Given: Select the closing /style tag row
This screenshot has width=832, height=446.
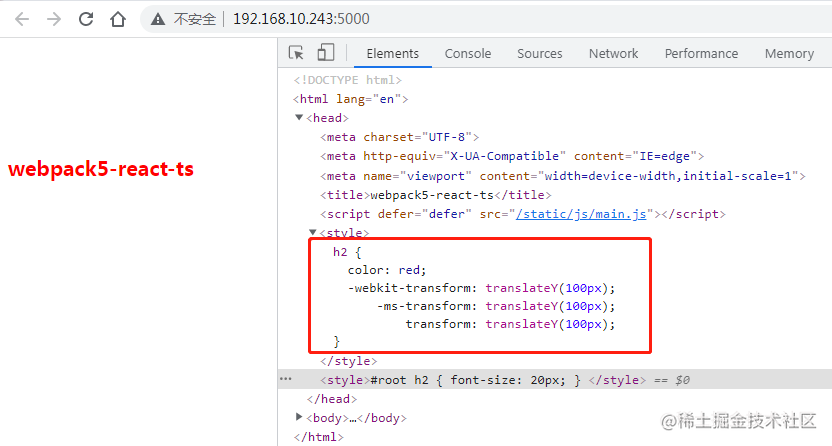Looking at the screenshot, I should (x=348, y=361).
